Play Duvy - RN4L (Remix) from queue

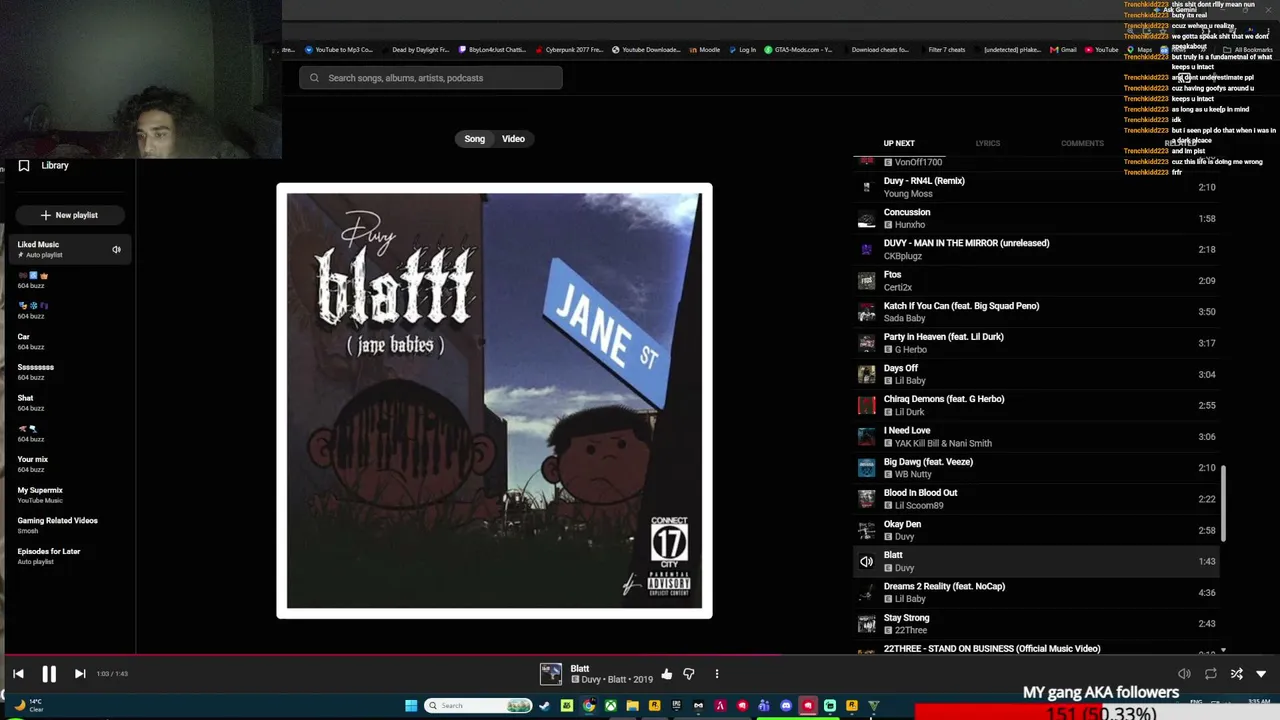click(1036, 187)
